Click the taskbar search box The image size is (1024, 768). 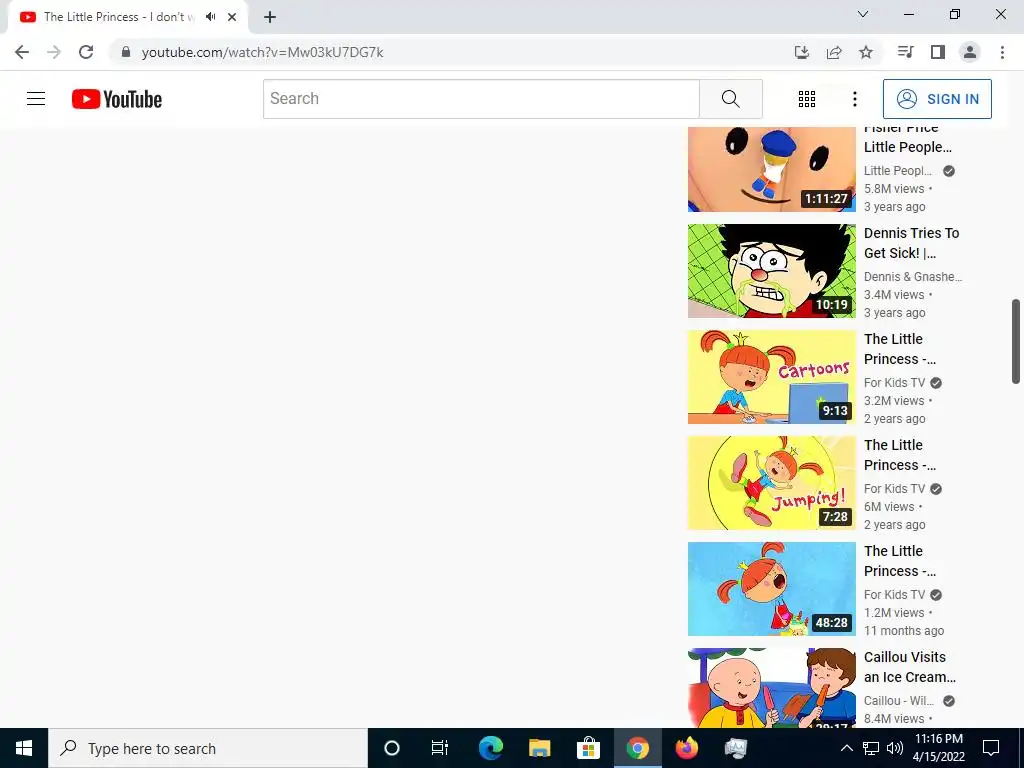click(208, 748)
